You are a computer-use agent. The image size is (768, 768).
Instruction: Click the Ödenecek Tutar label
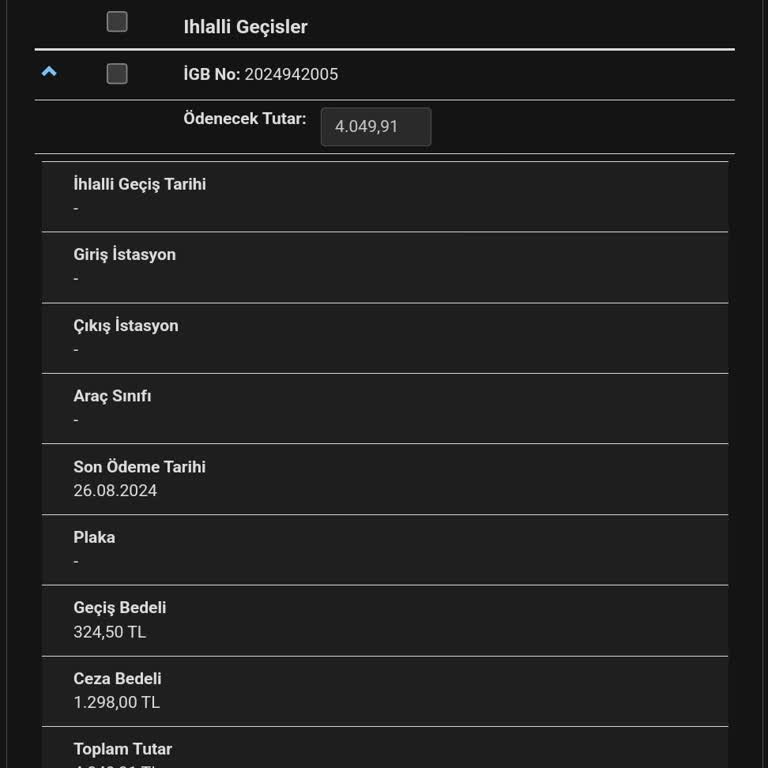pos(244,118)
